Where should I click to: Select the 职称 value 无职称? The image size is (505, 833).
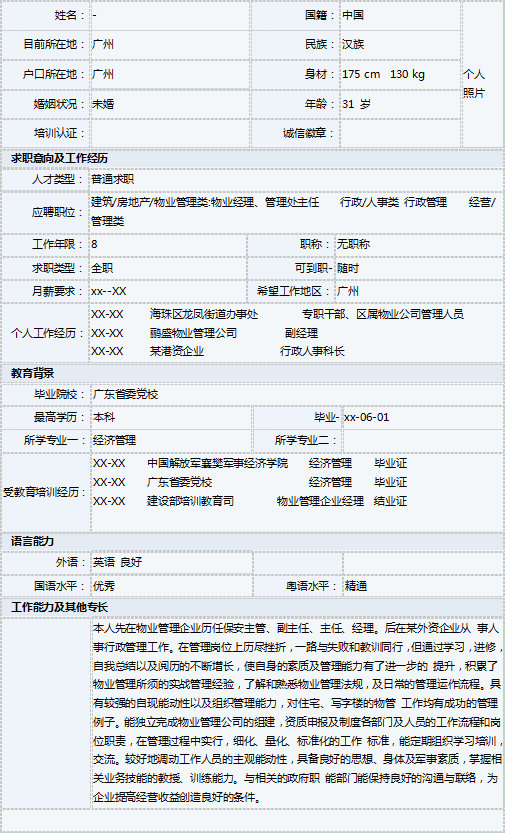tap(354, 244)
